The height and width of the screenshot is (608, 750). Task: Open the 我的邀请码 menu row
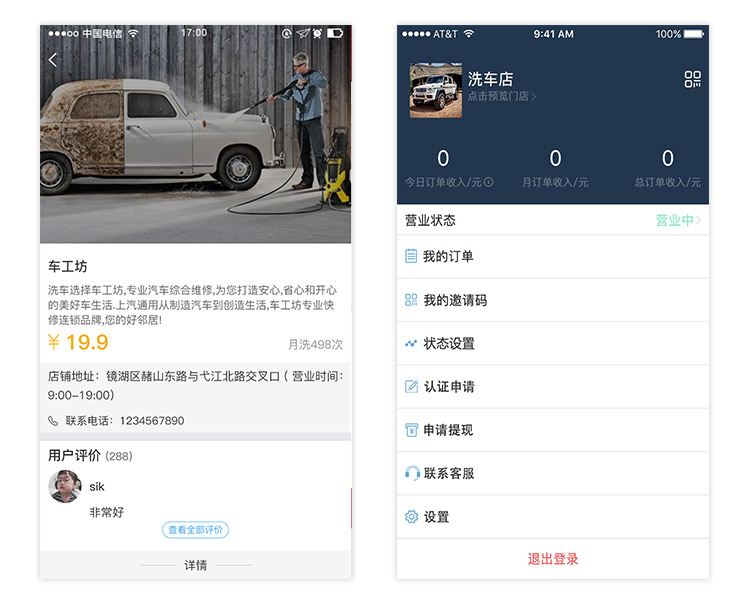click(x=553, y=300)
